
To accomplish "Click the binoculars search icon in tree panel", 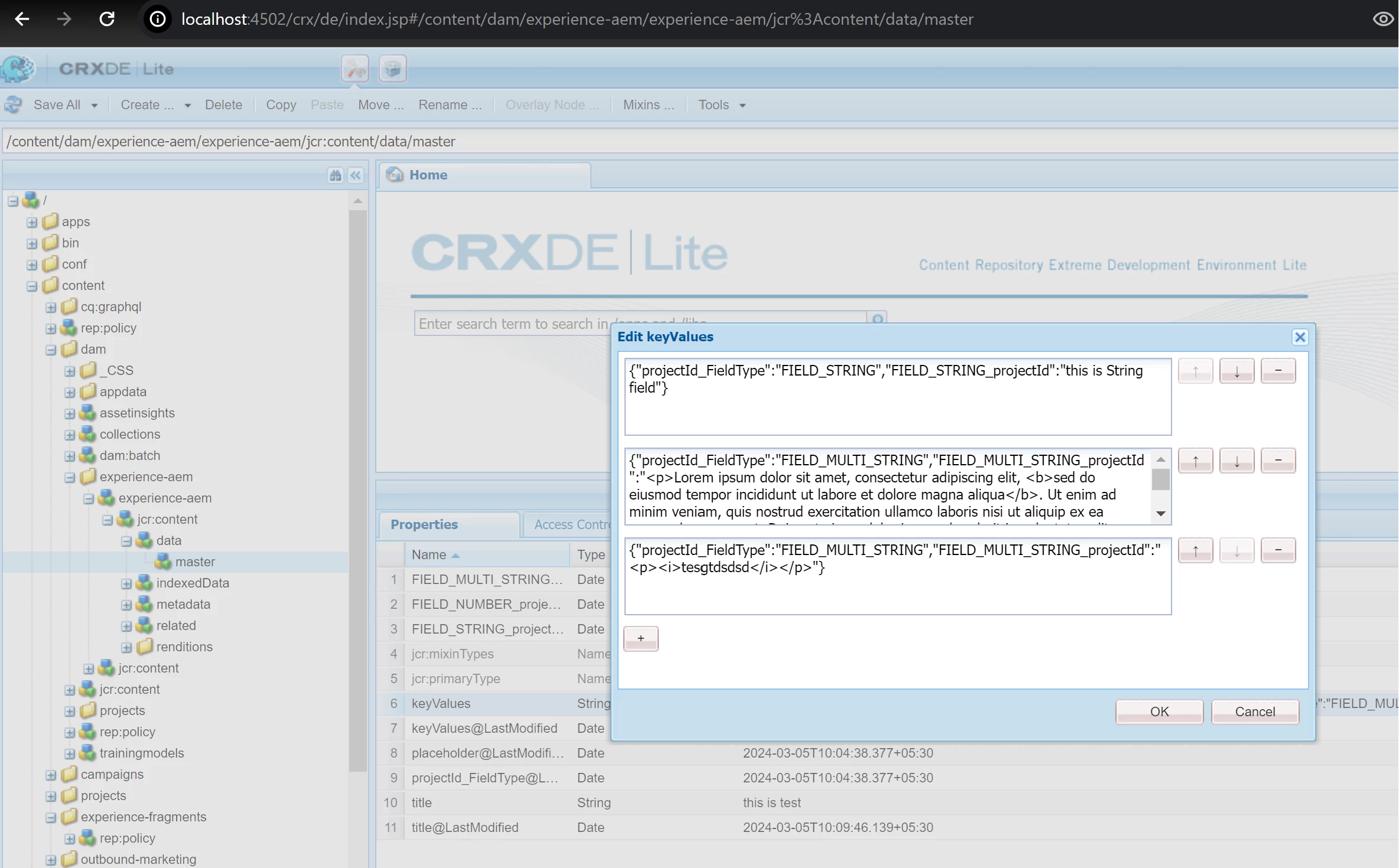I will (336, 175).
